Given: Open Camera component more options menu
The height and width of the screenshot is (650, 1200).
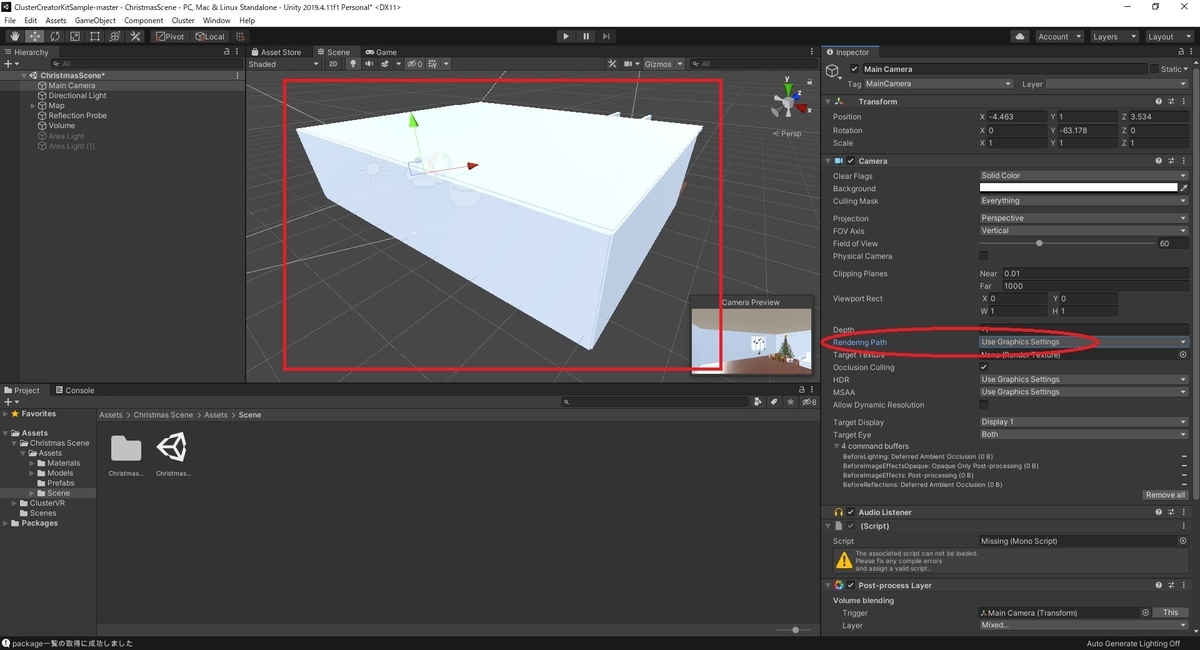Looking at the screenshot, I should [x=1183, y=160].
